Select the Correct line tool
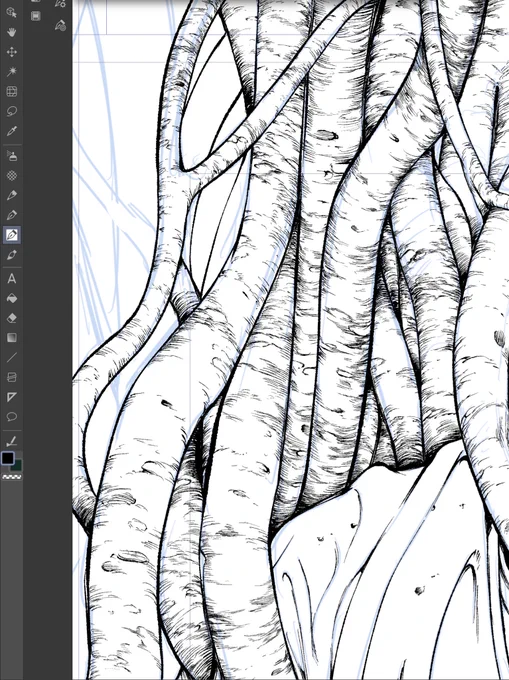This screenshot has height=680, width=509. tap(12, 441)
